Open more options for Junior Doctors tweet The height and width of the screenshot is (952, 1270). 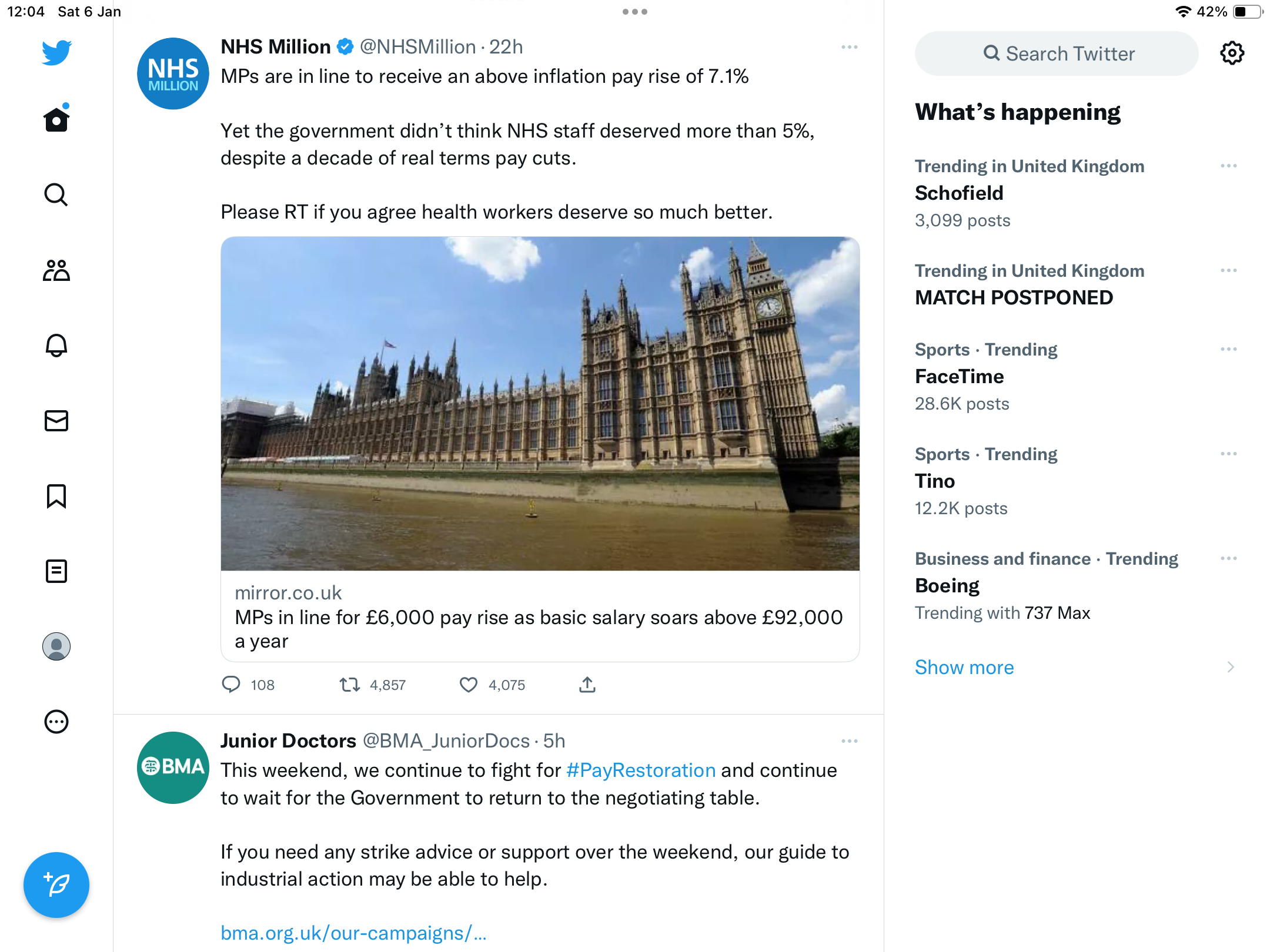pyautogui.click(x=850, y=741)
